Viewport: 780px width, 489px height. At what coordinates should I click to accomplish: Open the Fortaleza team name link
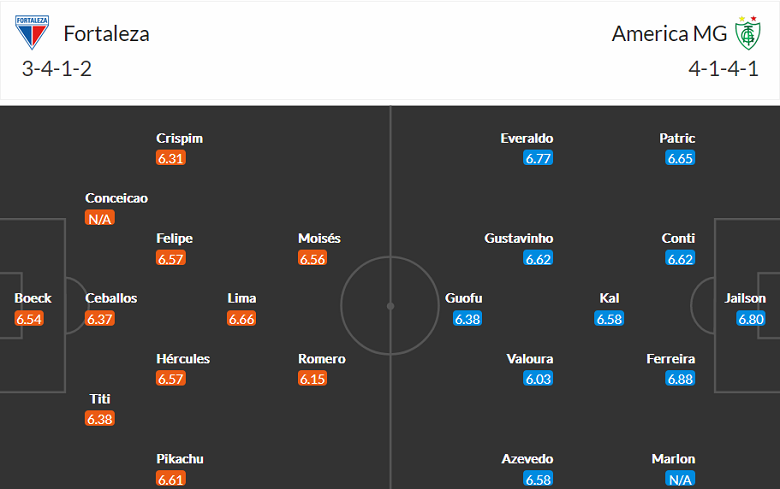click(106, 33)
